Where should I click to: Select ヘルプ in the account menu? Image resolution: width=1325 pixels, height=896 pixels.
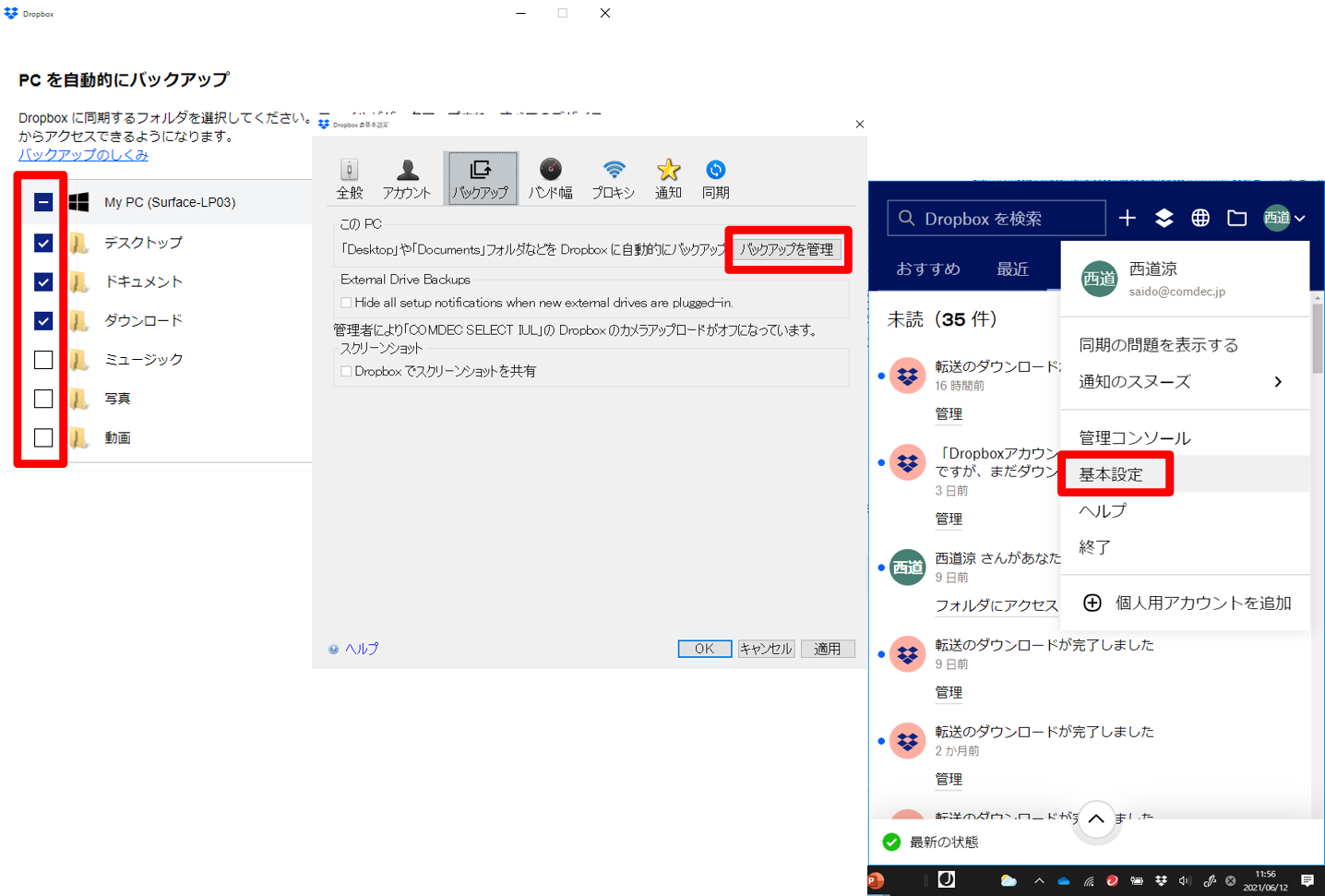click(x=1186, y=510)
